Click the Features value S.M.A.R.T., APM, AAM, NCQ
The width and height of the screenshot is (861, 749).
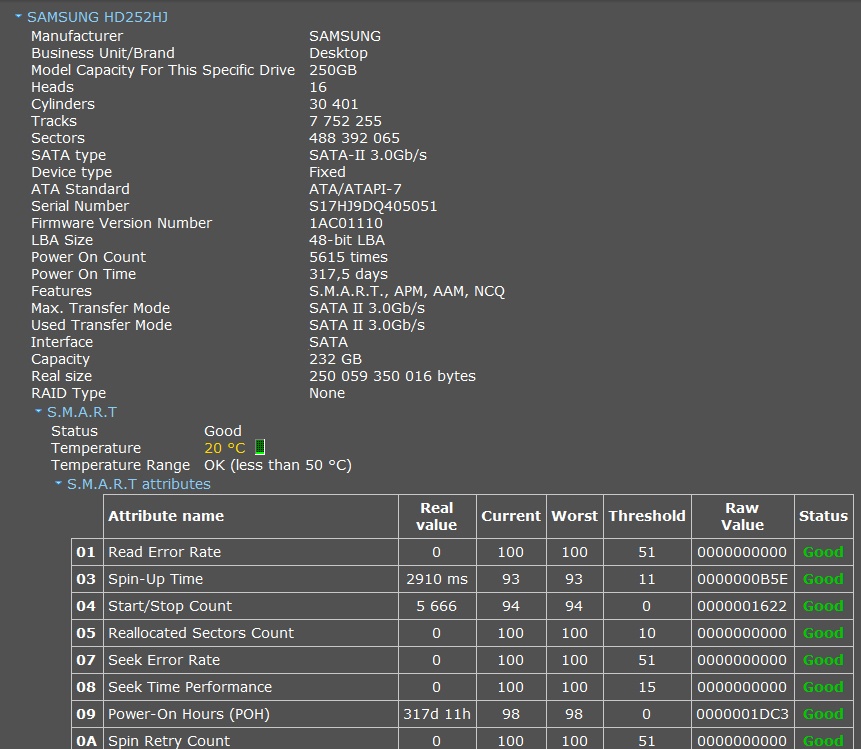[x=407, y=291]
